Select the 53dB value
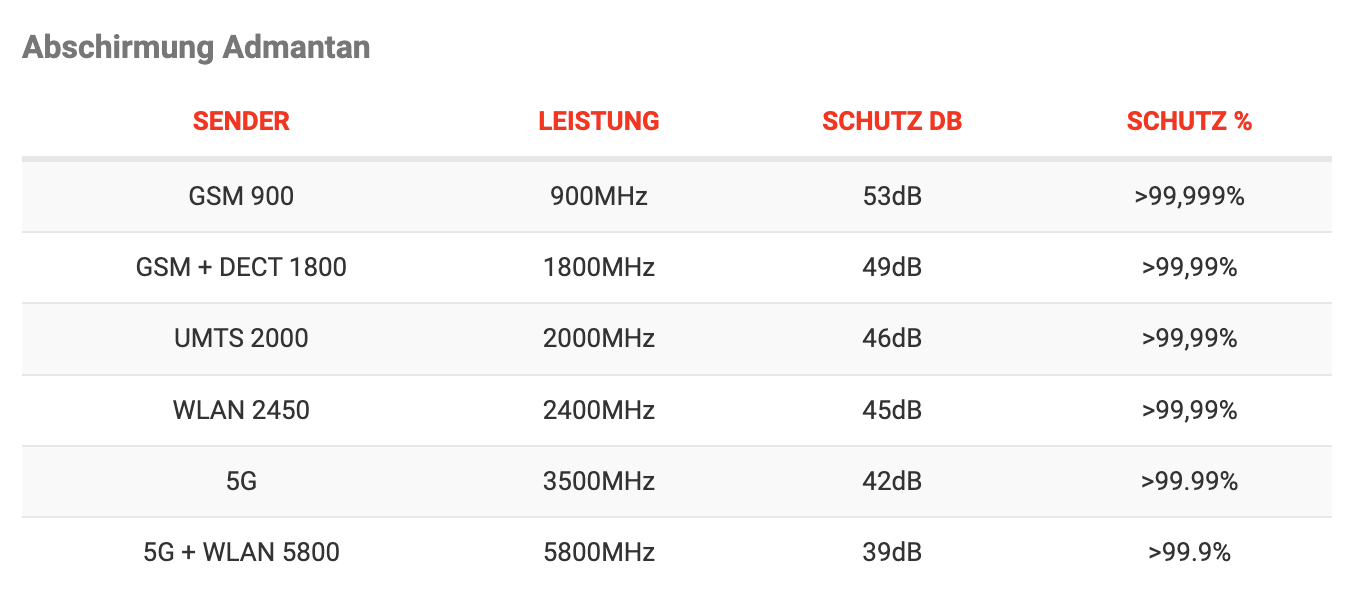This screenshot has height=616, width=1352. coord(892,196)
